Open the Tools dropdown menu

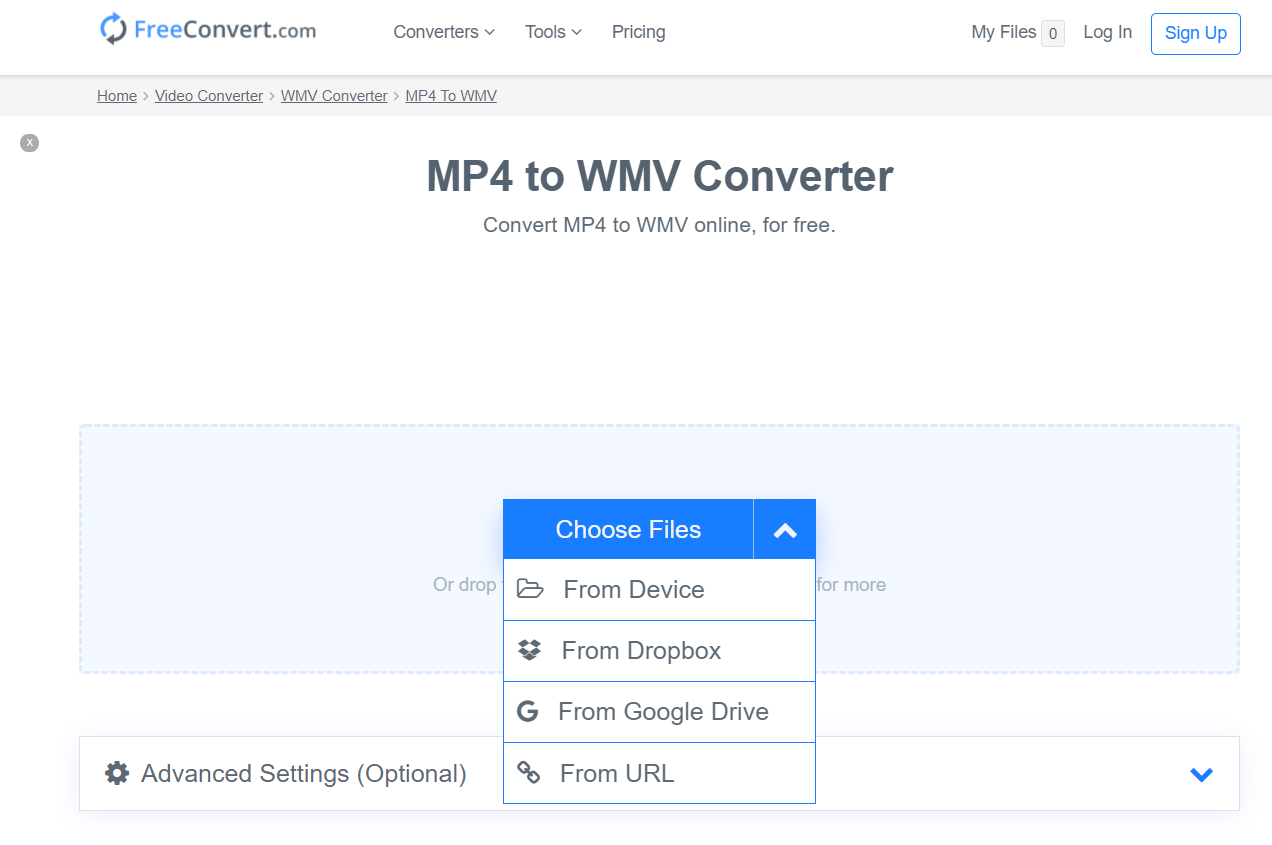553,32
